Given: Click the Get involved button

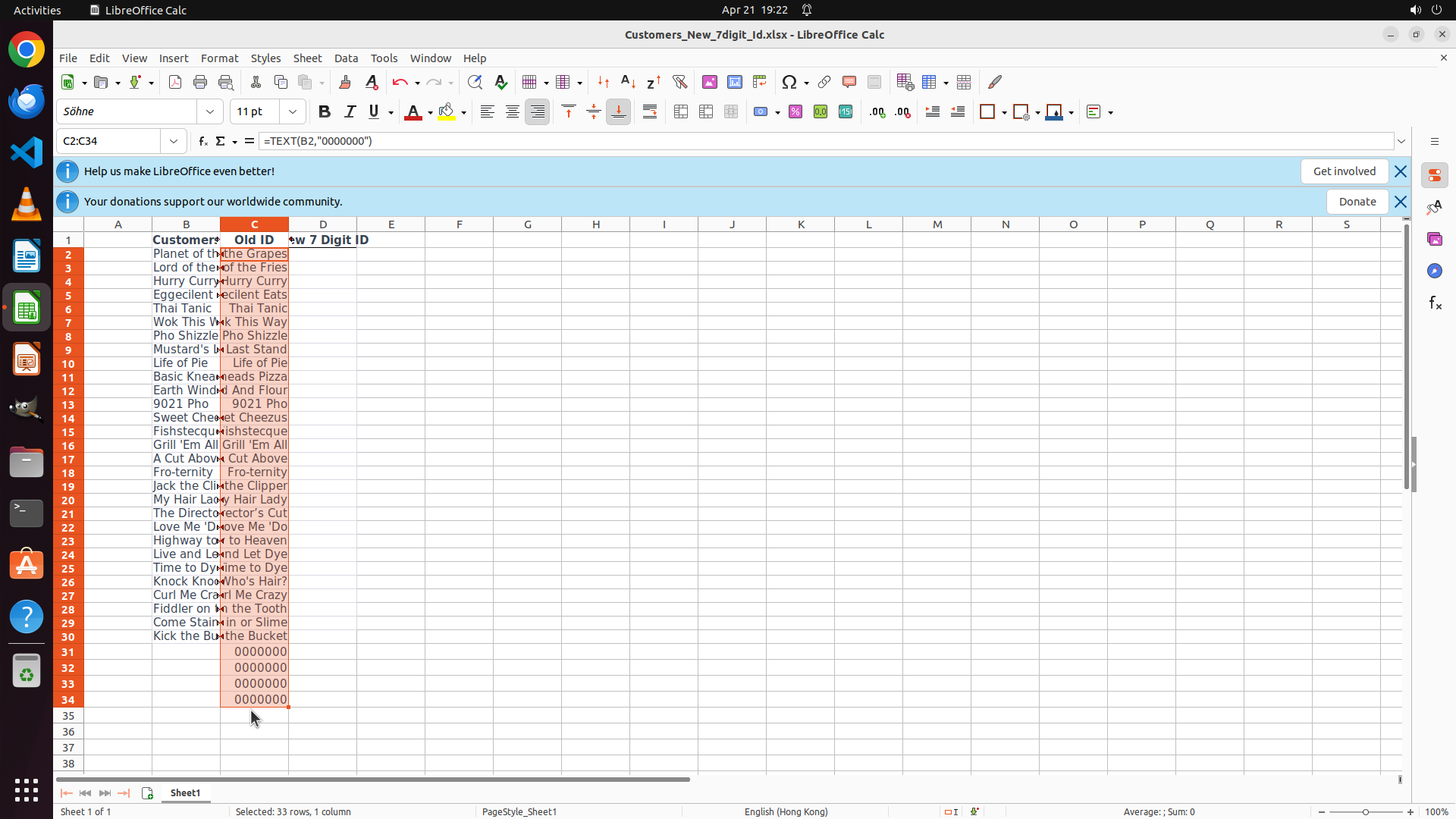Looking at the screenshot, I should pos(1344,171).
